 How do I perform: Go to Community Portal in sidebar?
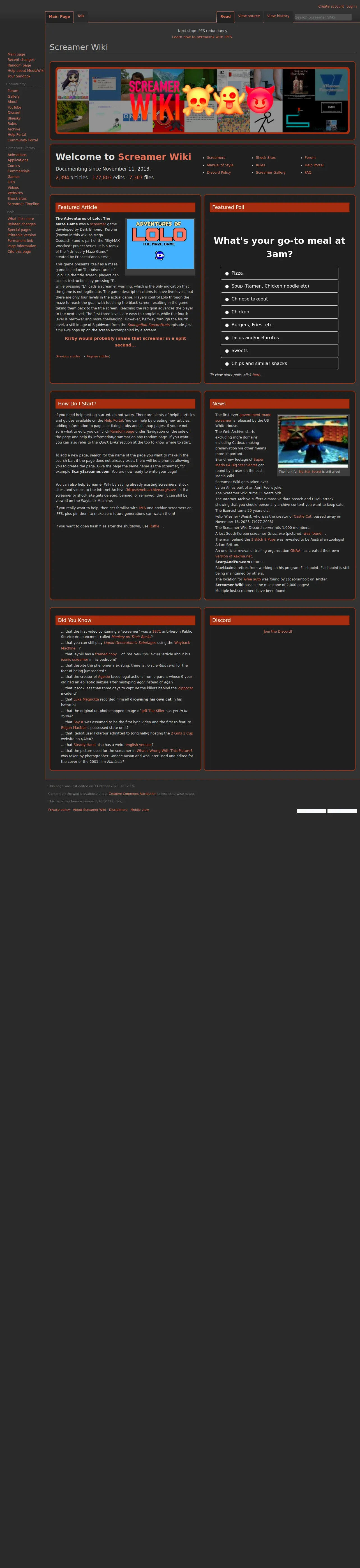coord(22,140)
